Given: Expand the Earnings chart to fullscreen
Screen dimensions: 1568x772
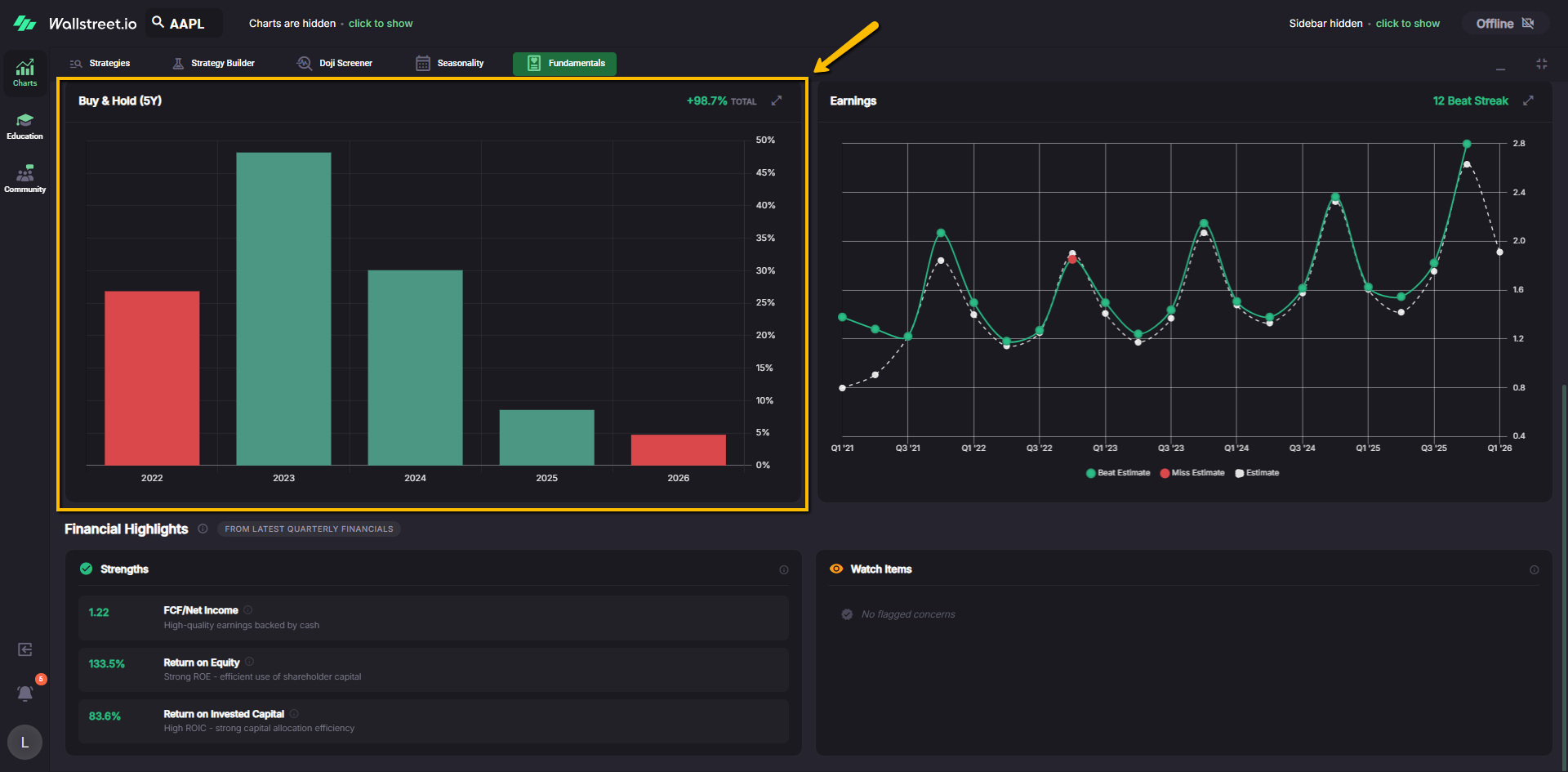Looking at the screenshot, I should click(x=1528, y=100).
